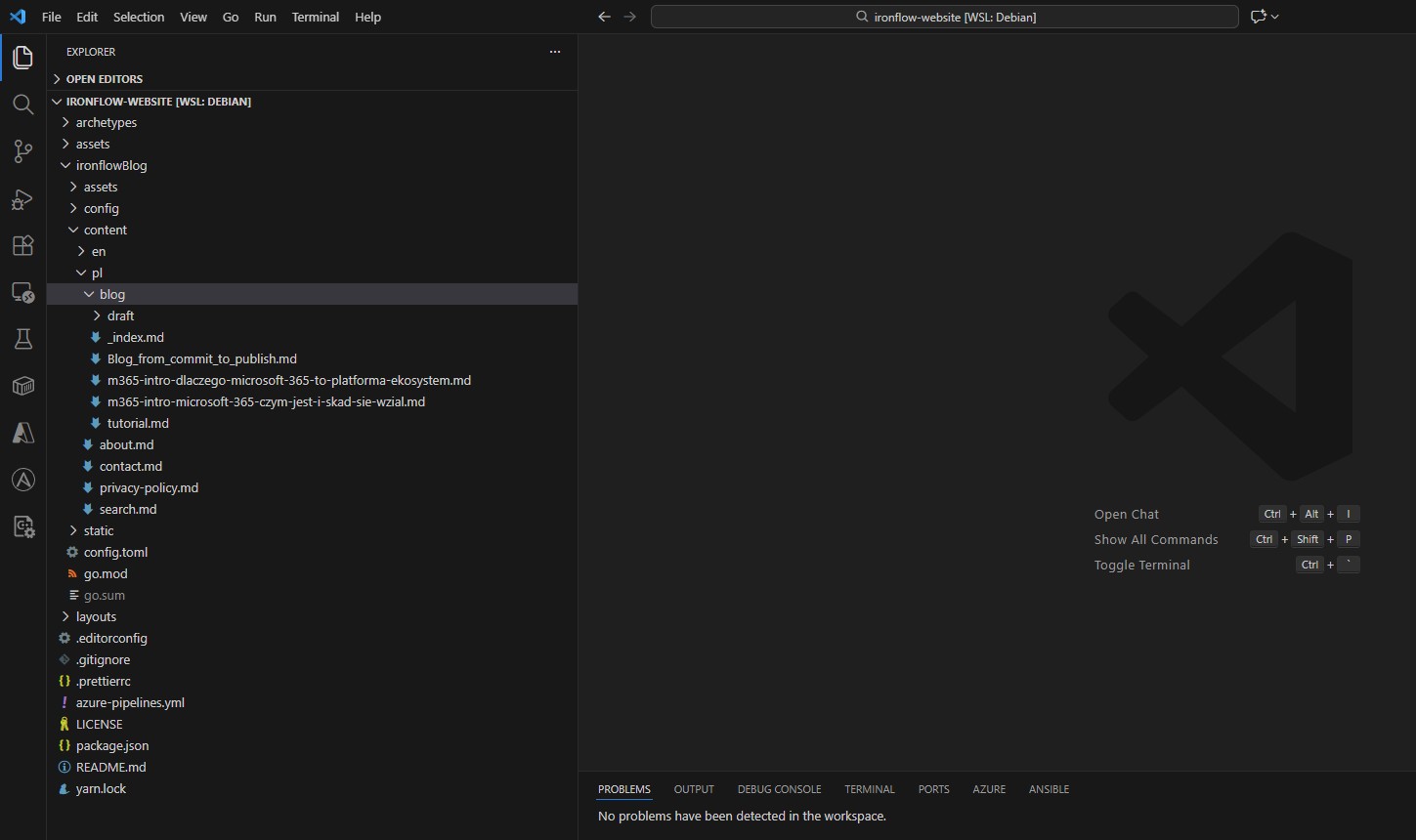Open the Docker containers view
Image resolution: width=1416 pixels, height=840 pixels.
tap(22, 386)
